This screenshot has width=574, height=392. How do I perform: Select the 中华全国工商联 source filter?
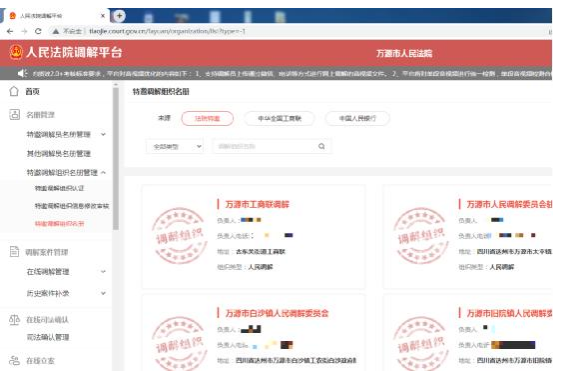pos(279,118)
